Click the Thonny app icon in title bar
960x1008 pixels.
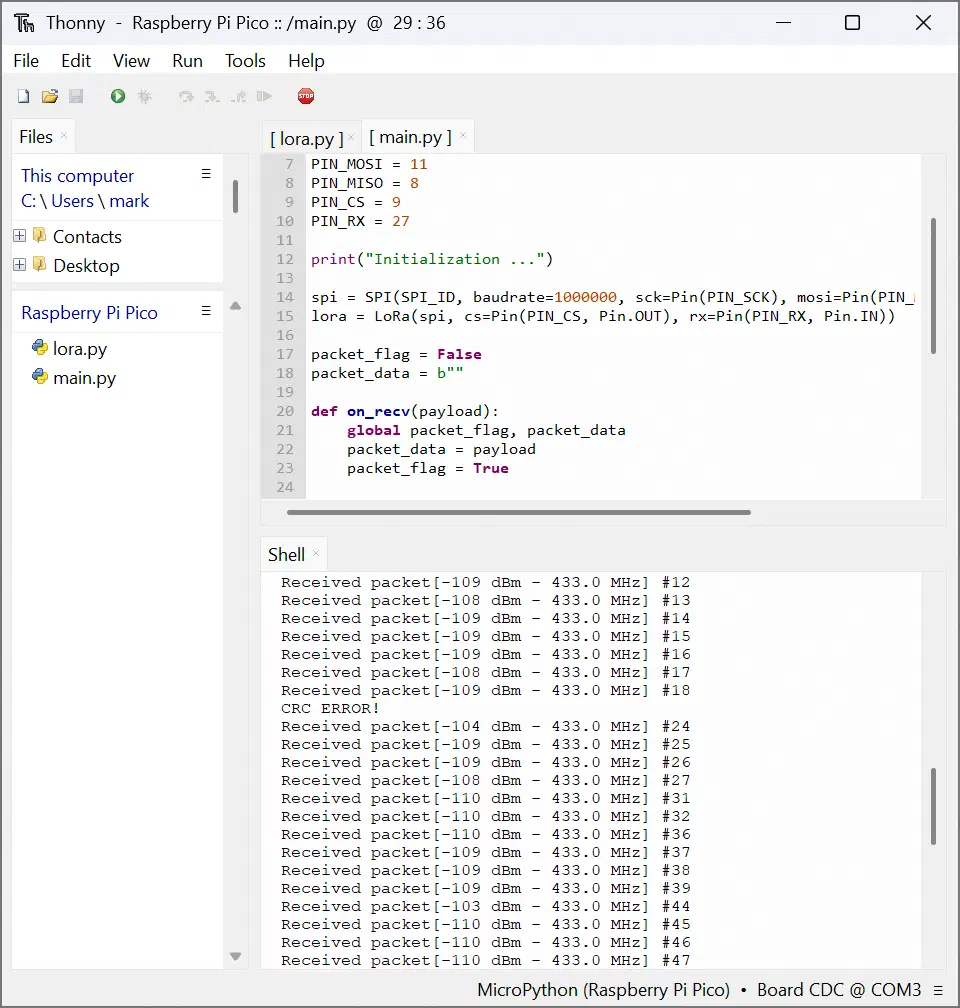(24, 23)
